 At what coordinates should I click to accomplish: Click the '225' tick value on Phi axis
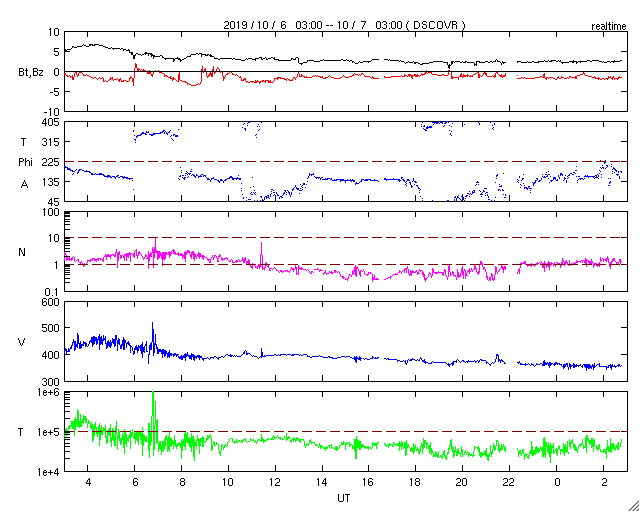[x=51, y=162]
